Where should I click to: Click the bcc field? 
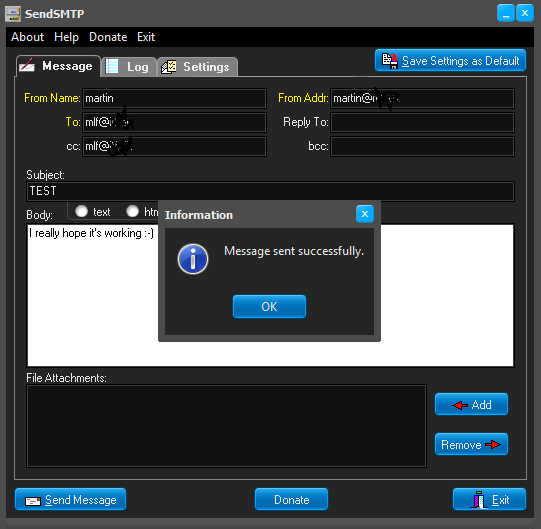(x=422, y=146)
